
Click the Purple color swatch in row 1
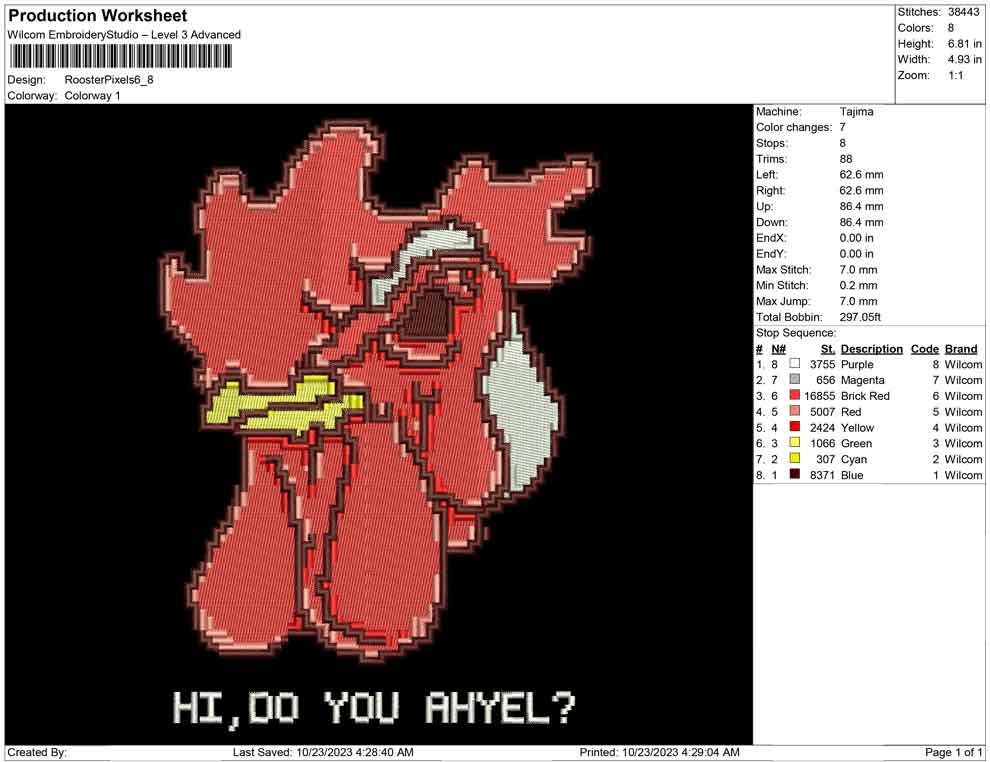pos(795,364)
